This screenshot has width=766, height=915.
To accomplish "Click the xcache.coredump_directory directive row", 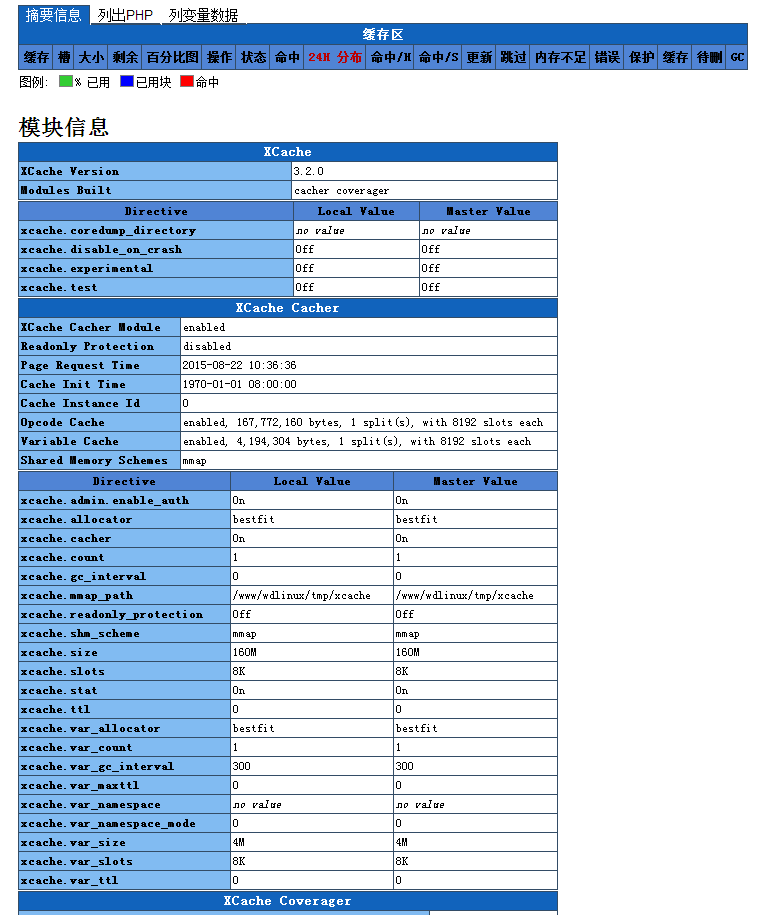I will coord(288,231).
